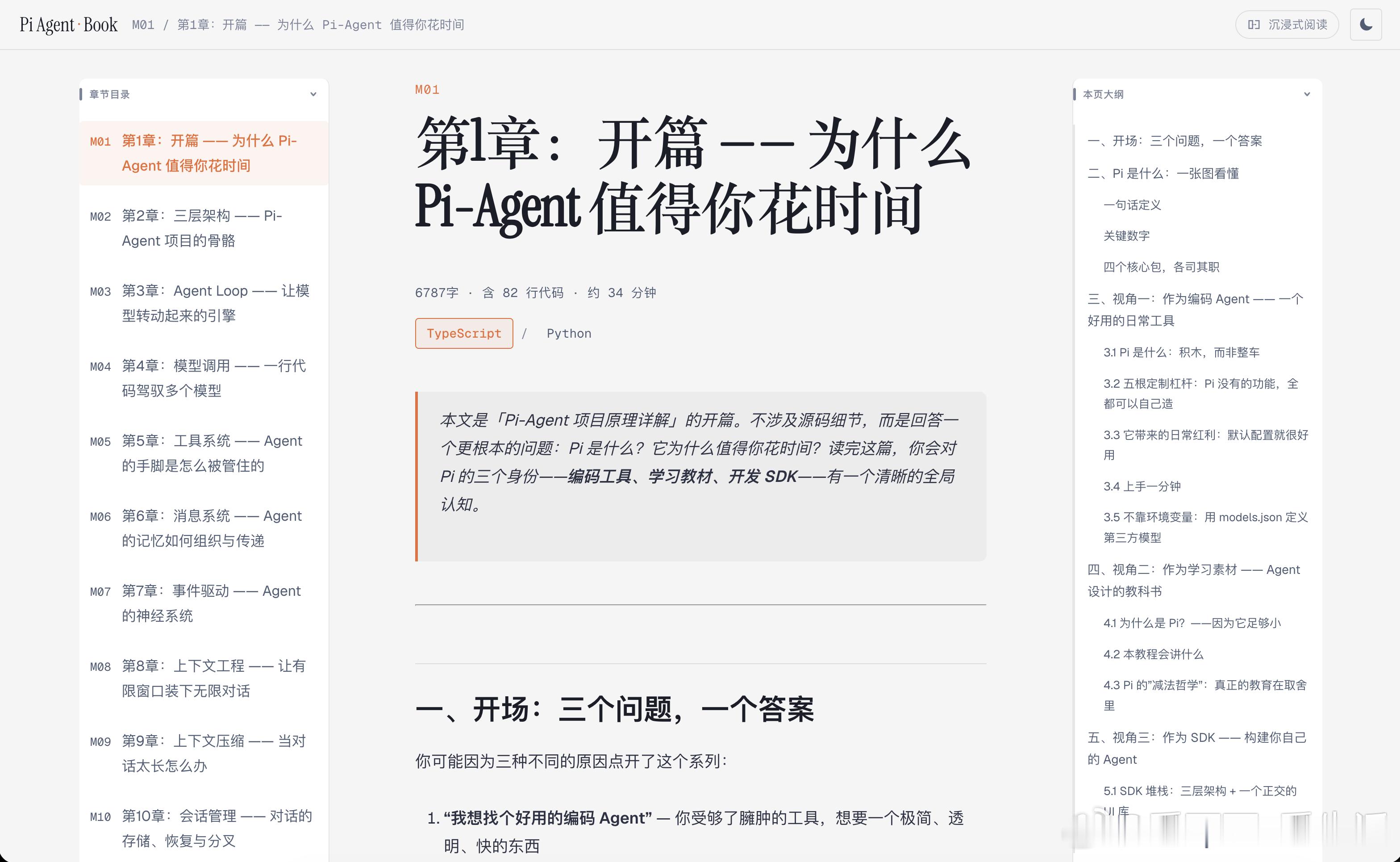
Task: Open M06 第6章 消息系统 chapter
Action: click(204, 528)
